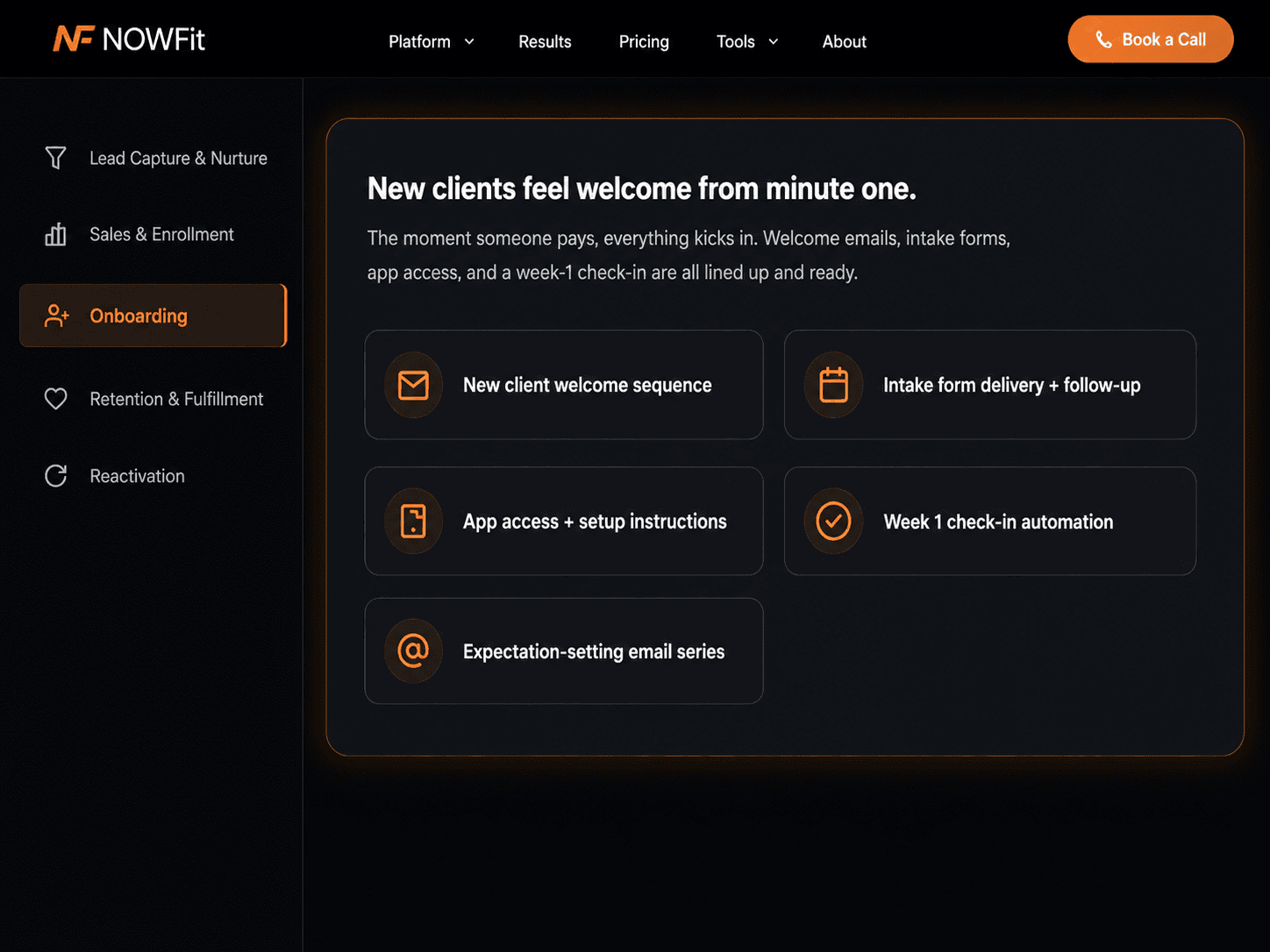
Task: Click the Book a Call button
Action: 1151,39
